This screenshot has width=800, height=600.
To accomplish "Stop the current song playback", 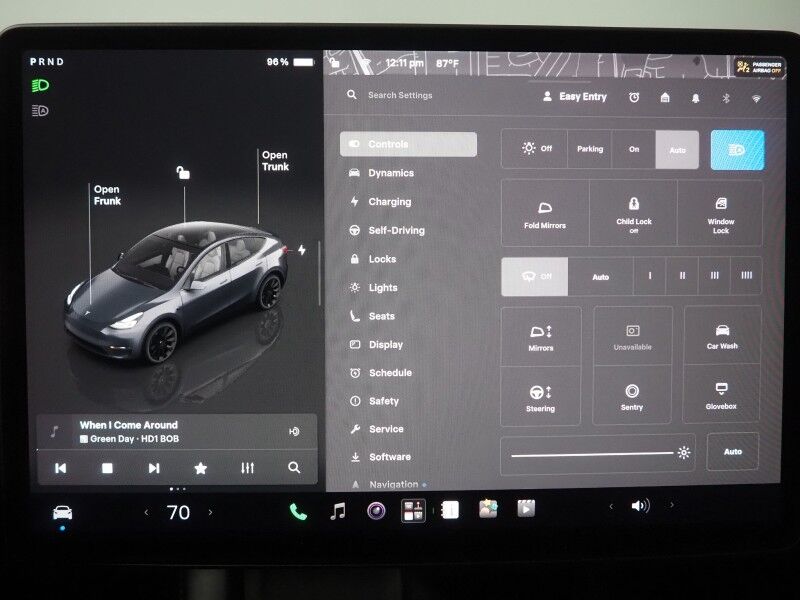I will pos(107,468).
